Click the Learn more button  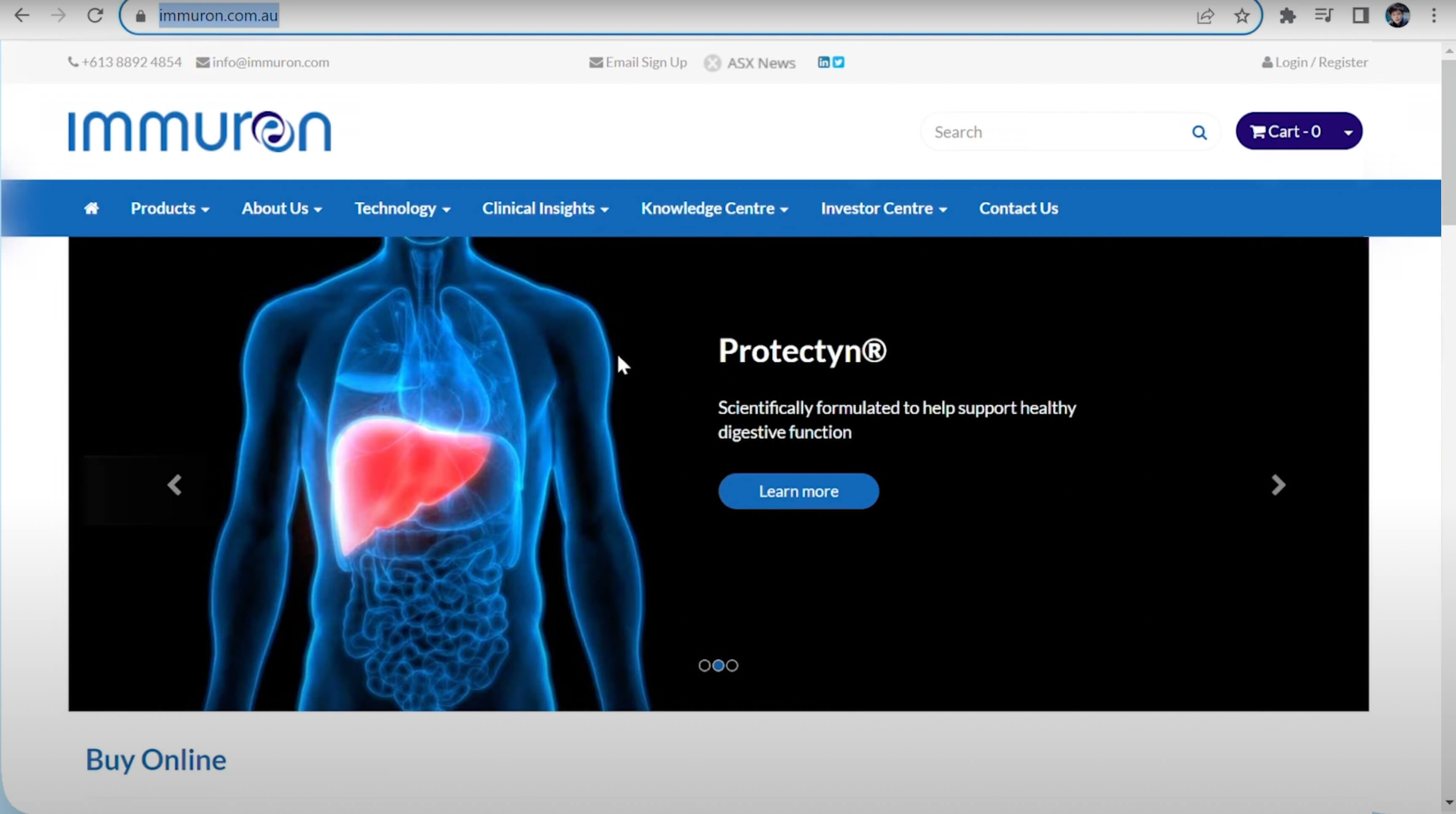click(x=798, y=491)
